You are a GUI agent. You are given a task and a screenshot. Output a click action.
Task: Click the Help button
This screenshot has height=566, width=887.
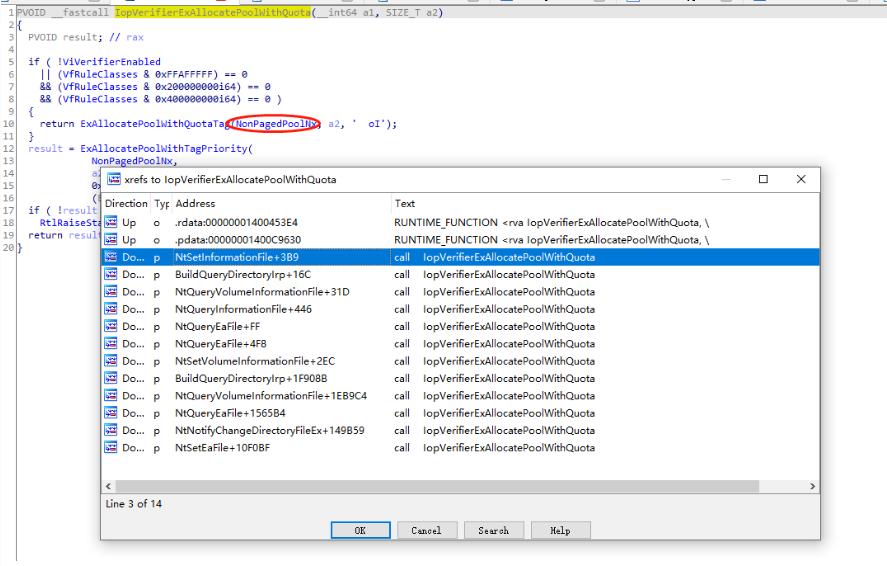click(560, 531)
